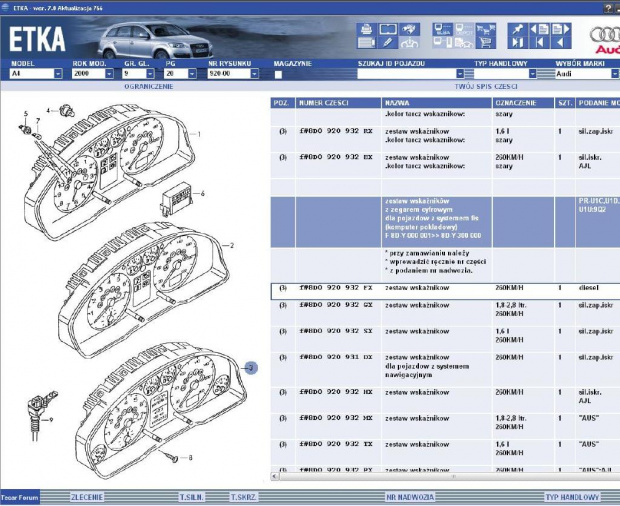The width and height of the screenshot is (620, 506).
Task: Click the NAZWA column header
Action: coord(437,103)
